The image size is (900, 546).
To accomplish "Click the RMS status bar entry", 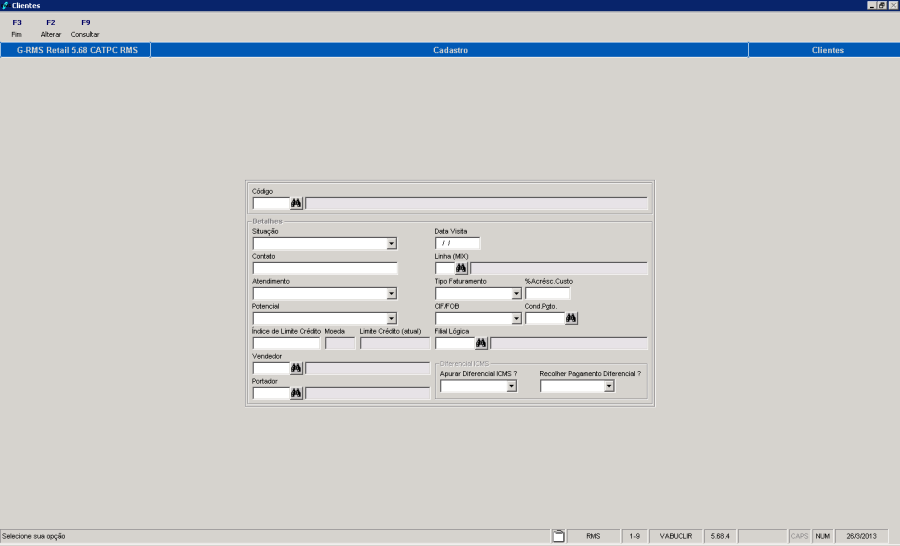I will pyautogui.click(x=593, y=536).
